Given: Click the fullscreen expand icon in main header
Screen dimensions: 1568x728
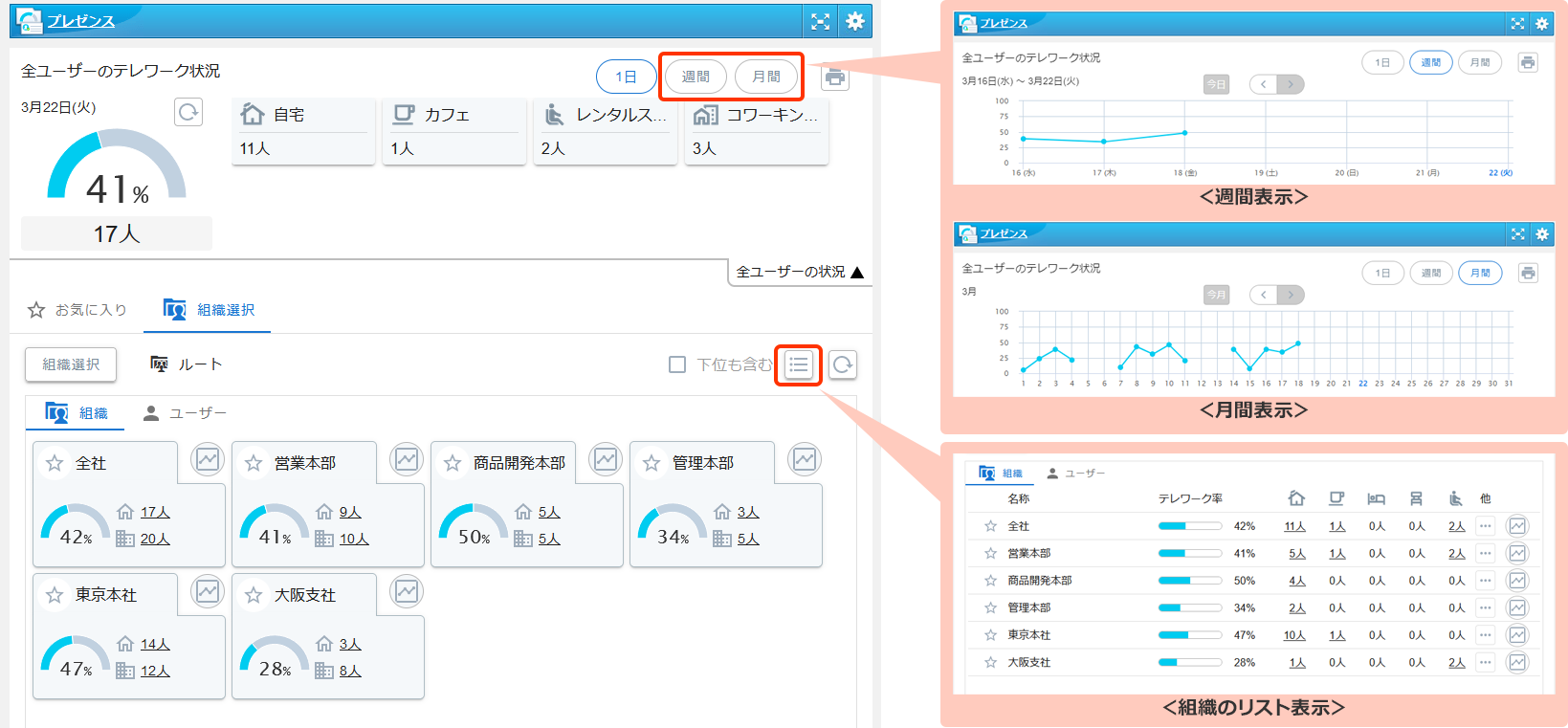Looking at the screenshot, I should 820,21.
